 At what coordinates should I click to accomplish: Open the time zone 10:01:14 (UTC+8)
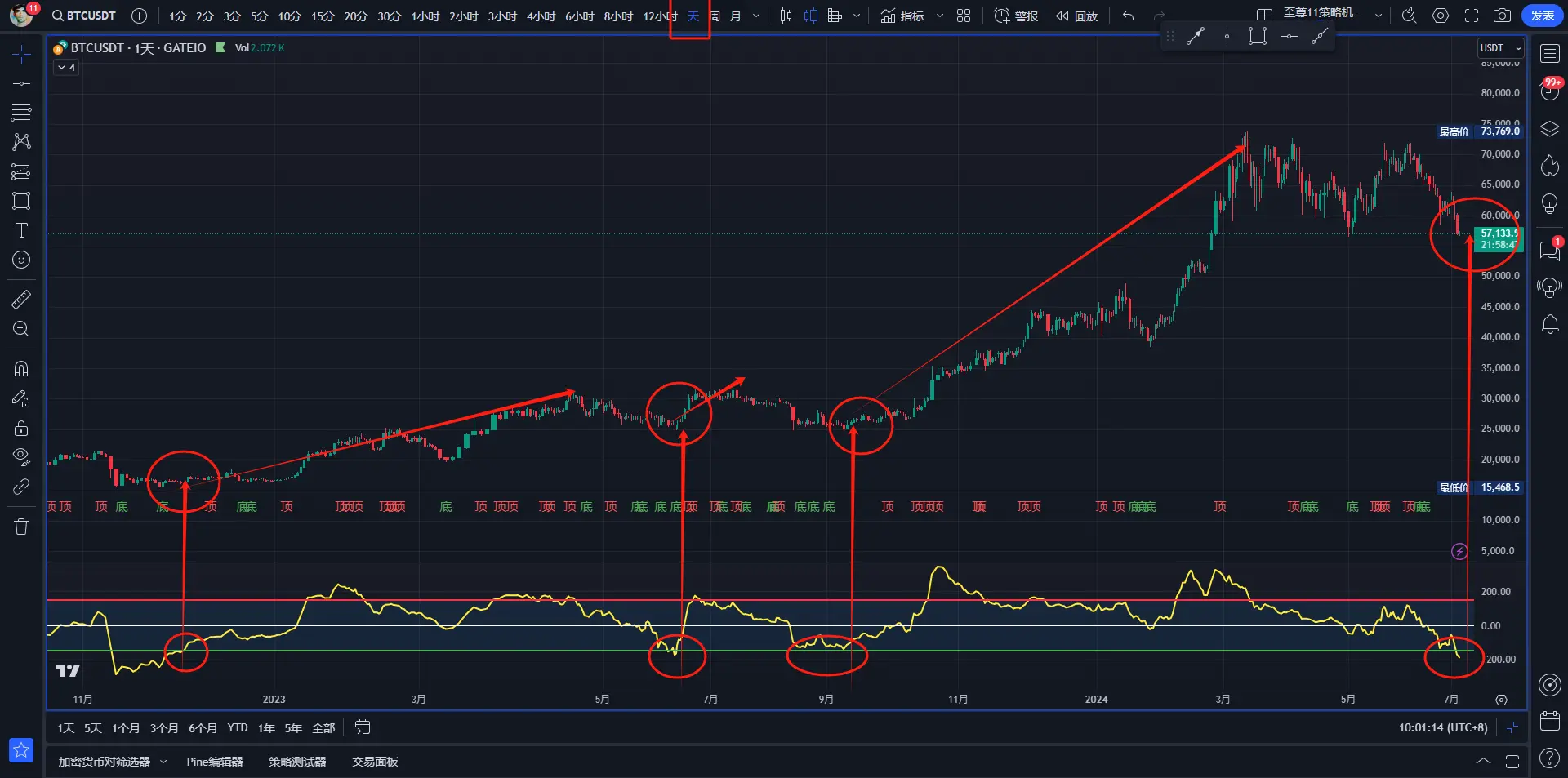(1443, 727)
